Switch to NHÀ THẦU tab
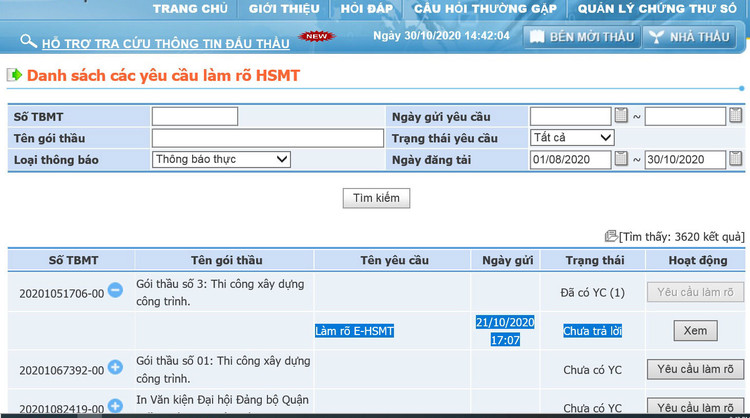The width and height of the screenshot is (750, 418). (689, 37)
